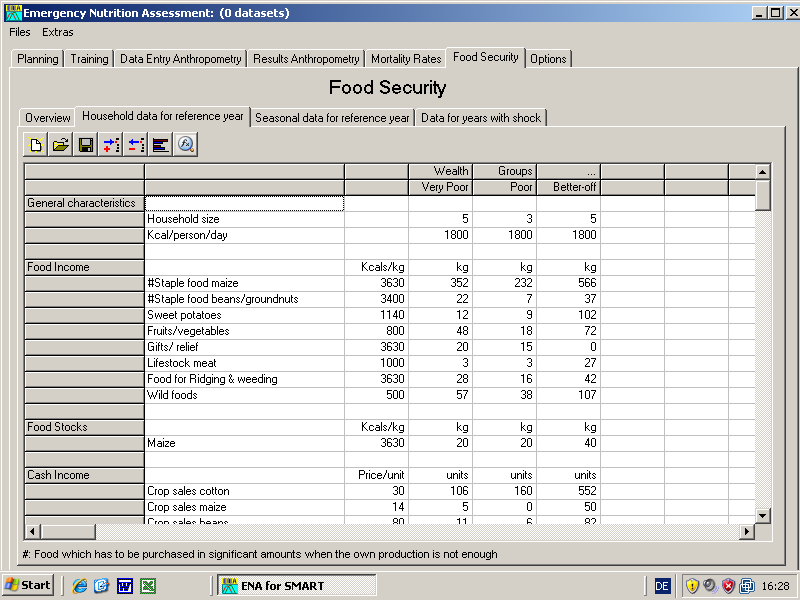This screenshot has height=600, width=800.
Task: Select Household data for reference year tab
Action: tap(163, 116)
